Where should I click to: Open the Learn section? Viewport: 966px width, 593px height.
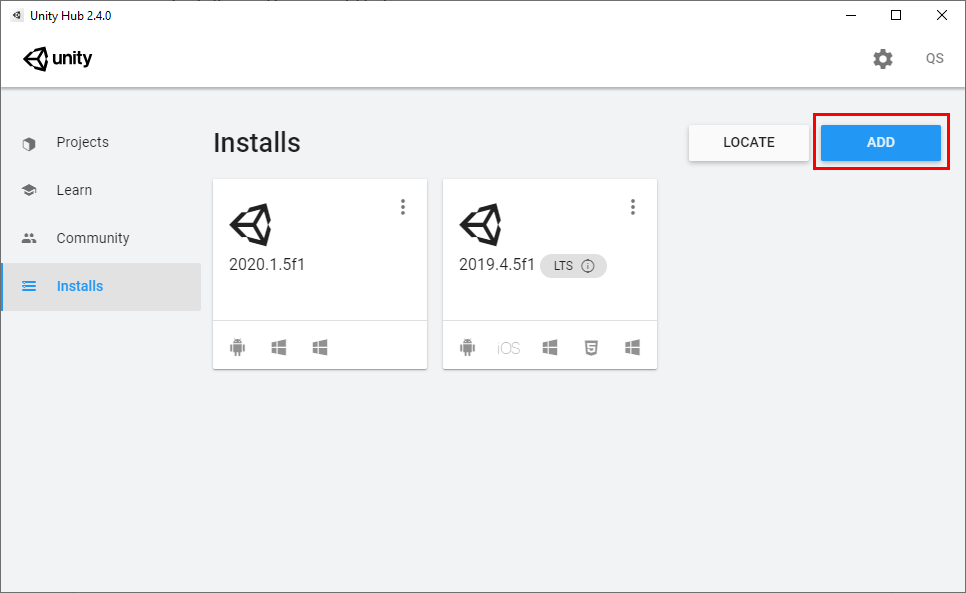pos(74,190)
